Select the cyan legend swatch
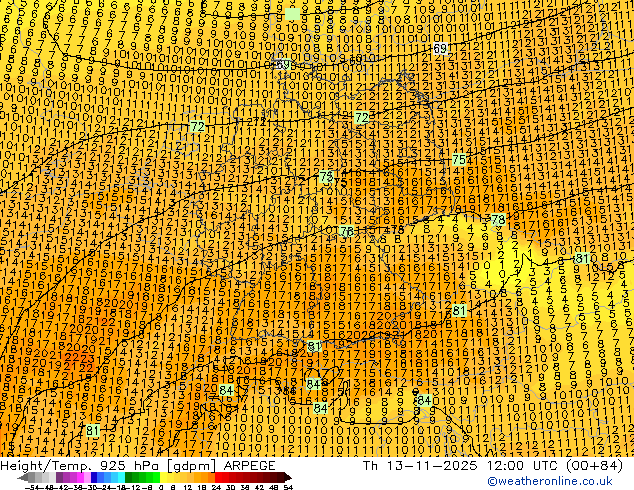 (121, 477)
